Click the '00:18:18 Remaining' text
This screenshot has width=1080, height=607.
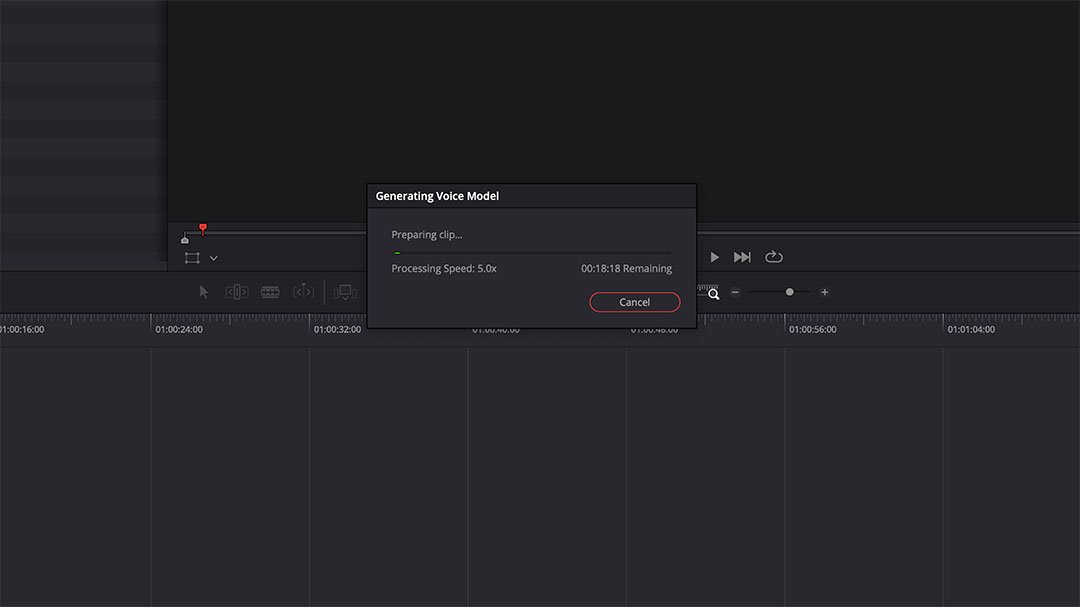tap(626, 269)
